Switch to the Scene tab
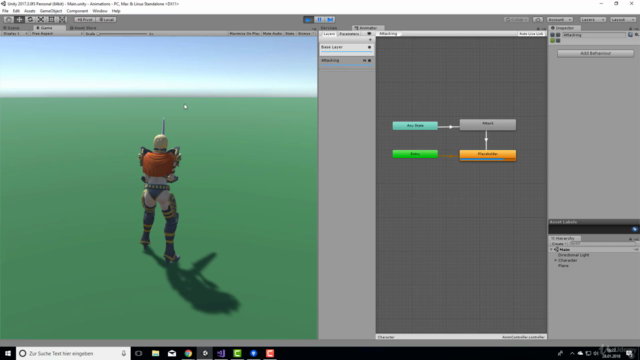640x360 pixels. [12, 28]
